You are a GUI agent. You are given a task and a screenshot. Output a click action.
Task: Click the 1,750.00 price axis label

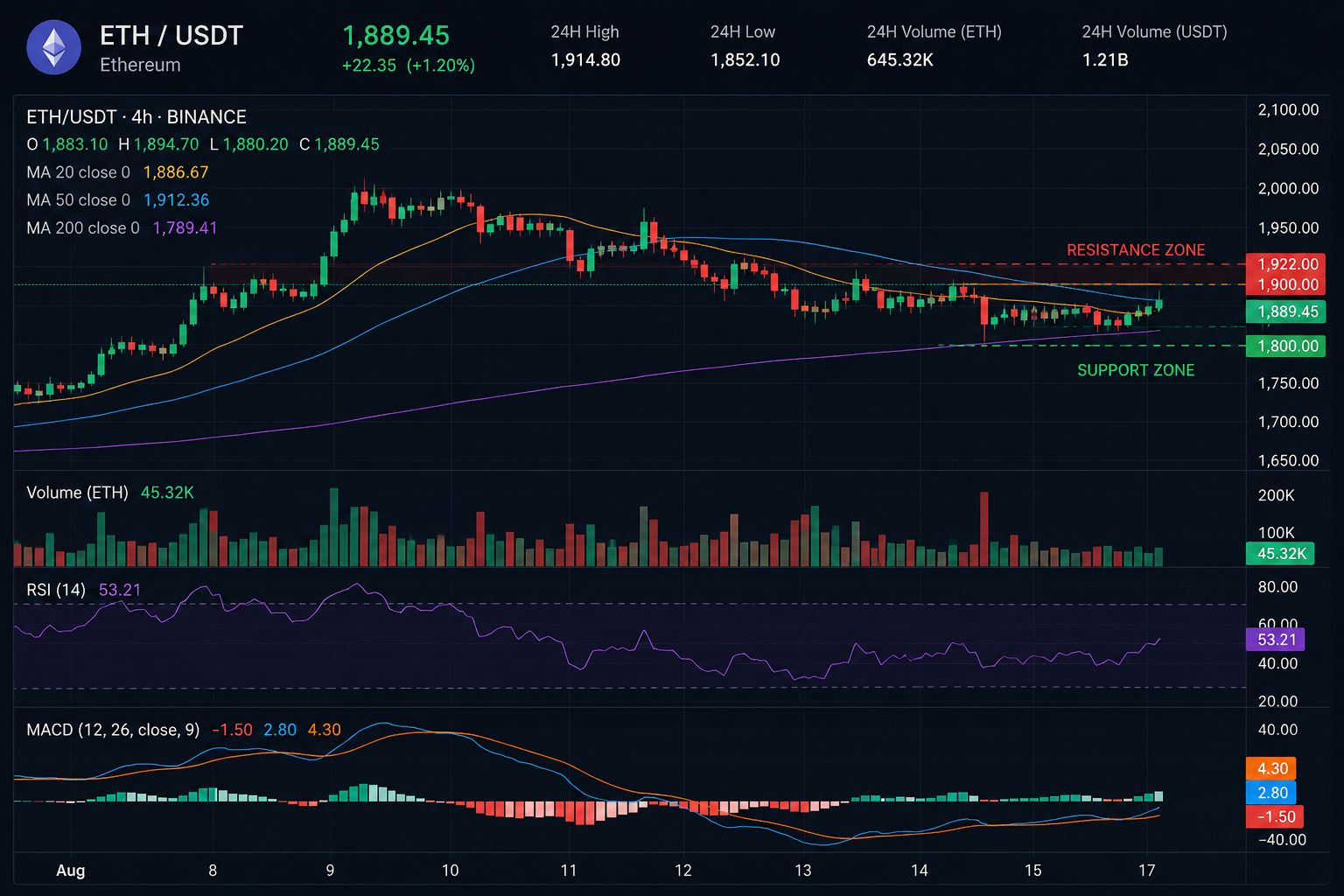coord(1288,383)
